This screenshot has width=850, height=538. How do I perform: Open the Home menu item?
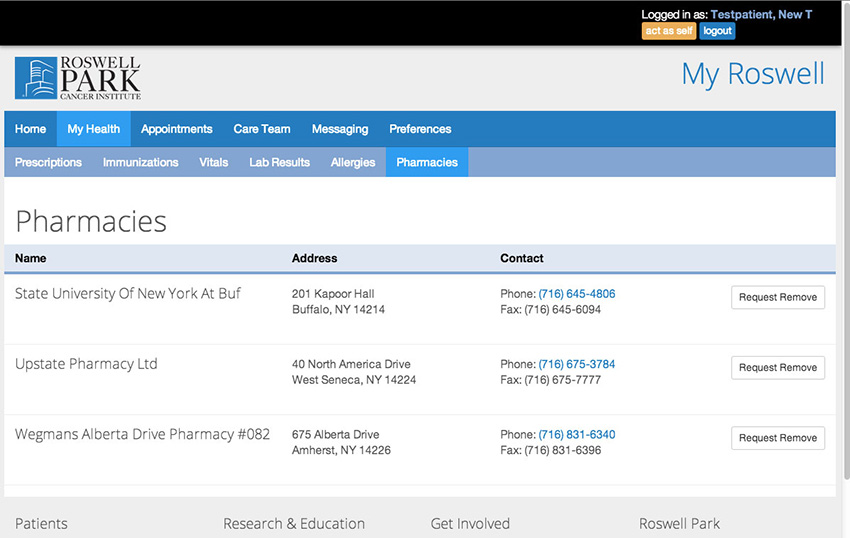click(x=30, y=129)
